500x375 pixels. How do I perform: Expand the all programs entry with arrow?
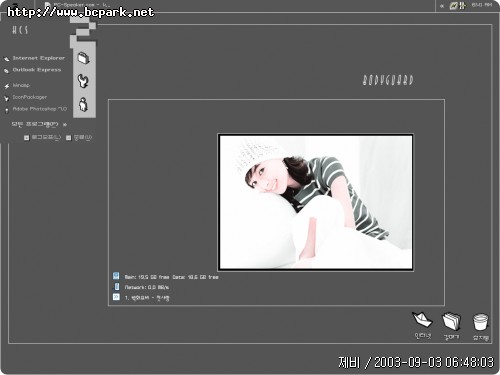click(x=39, y=124)
